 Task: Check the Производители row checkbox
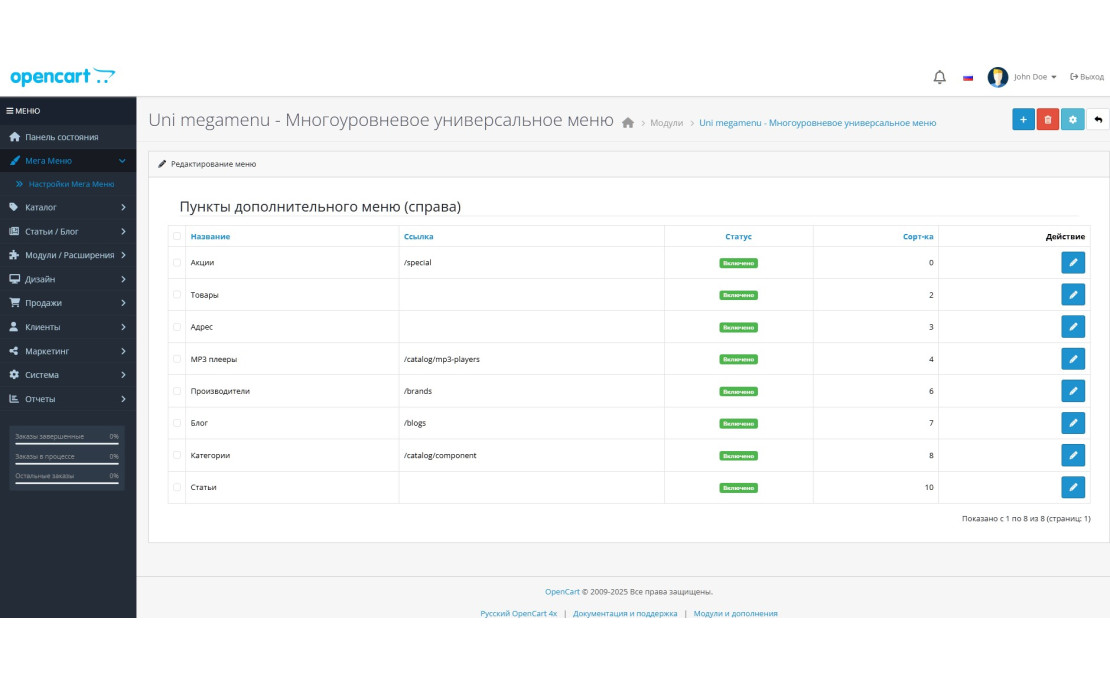(x=177, y=391)
